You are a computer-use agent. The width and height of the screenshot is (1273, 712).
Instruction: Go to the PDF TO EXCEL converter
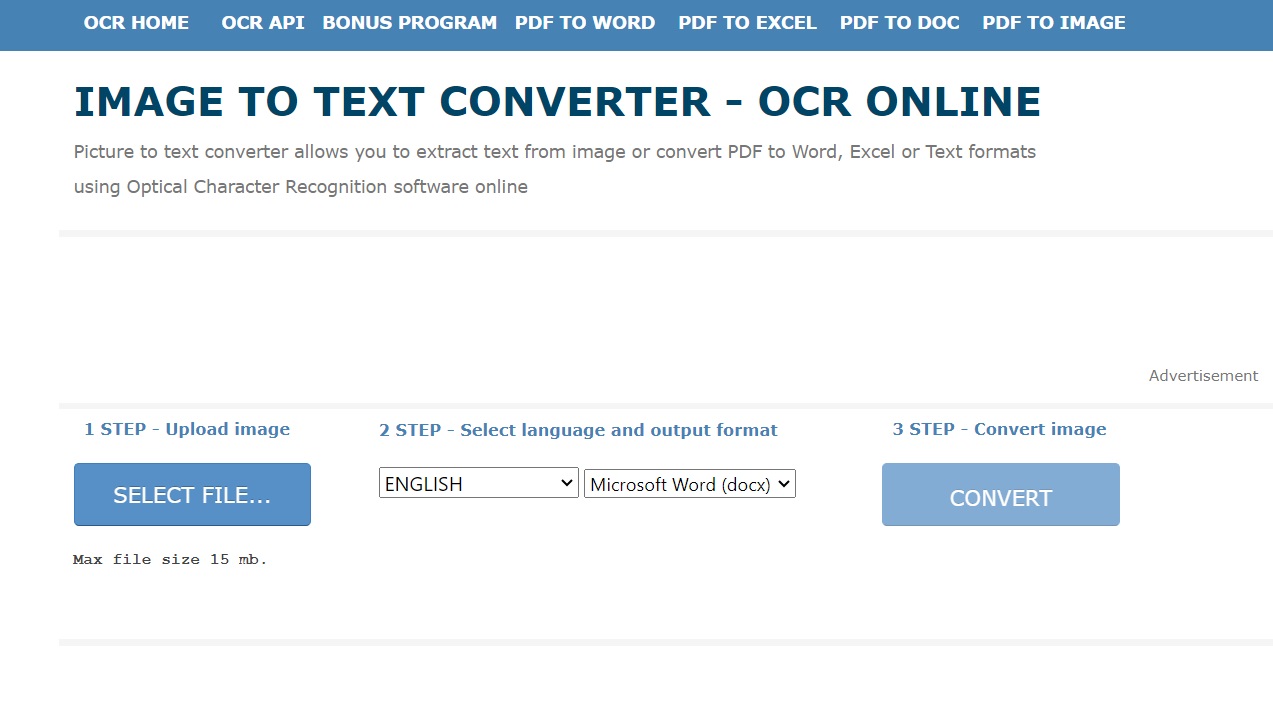[x=747, y=22]
